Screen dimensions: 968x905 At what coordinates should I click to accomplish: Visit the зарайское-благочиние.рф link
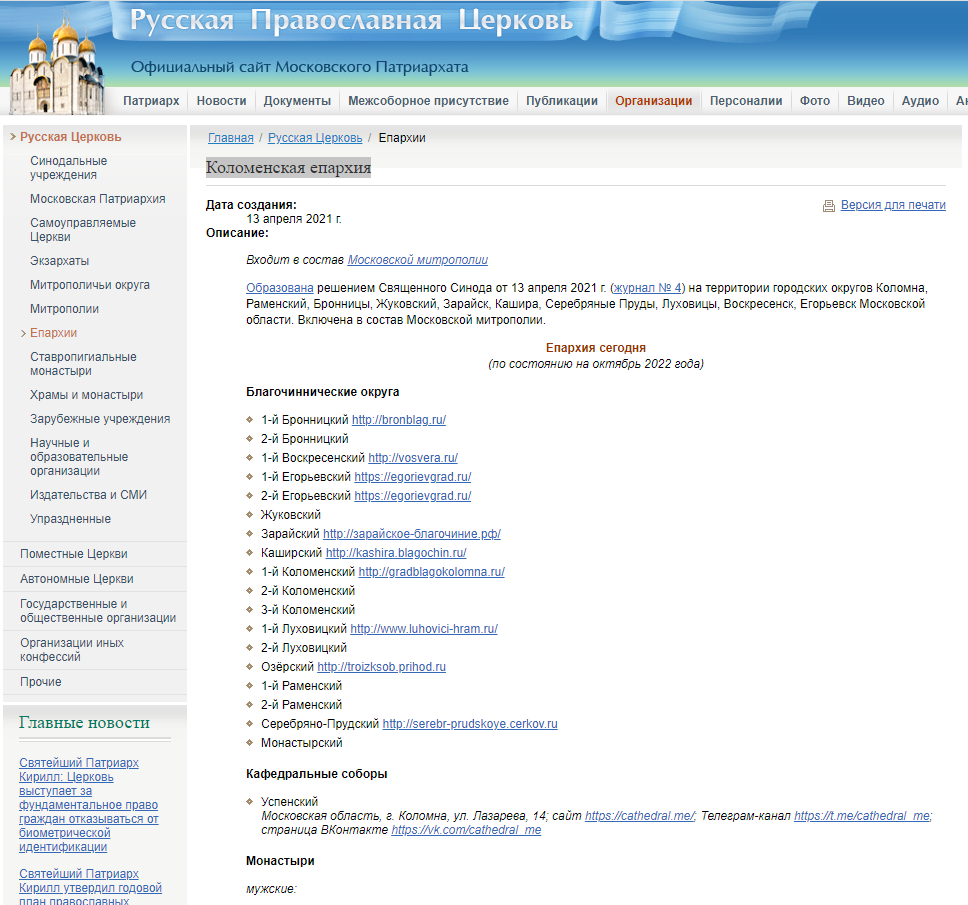coord(412,534)
